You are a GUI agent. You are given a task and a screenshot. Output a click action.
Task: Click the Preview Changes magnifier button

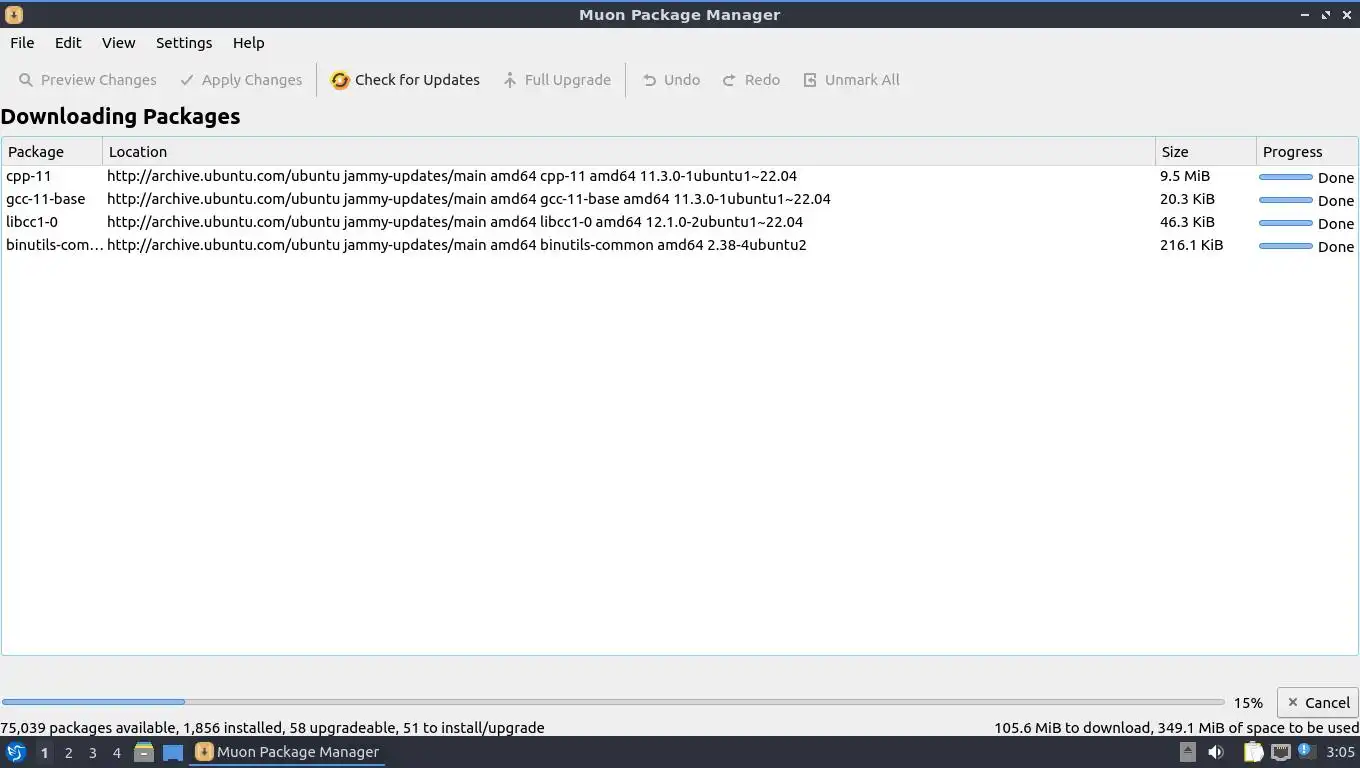(88, 80)
